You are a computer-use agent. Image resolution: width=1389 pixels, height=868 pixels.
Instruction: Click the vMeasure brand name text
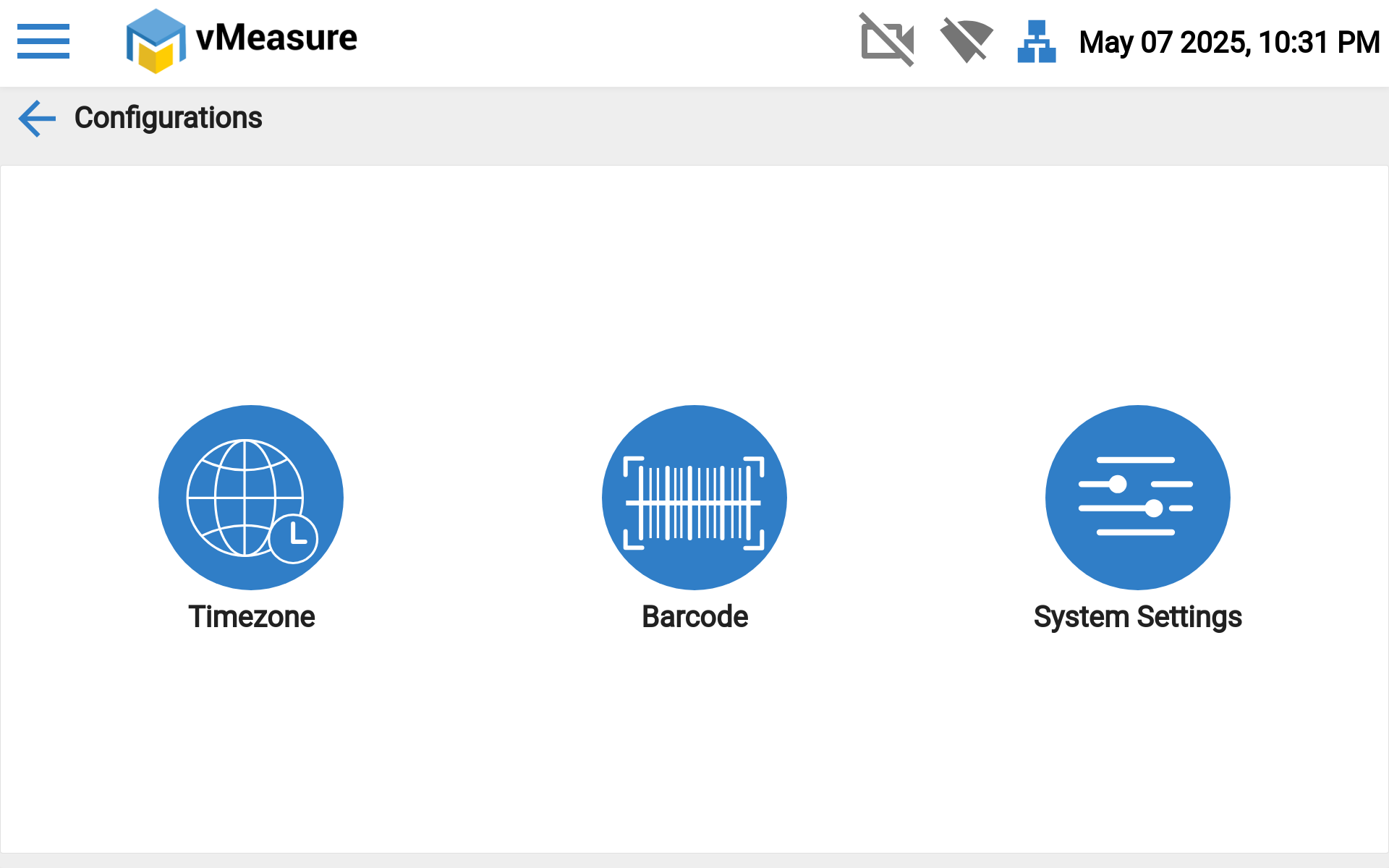click(x=276, y=38)
